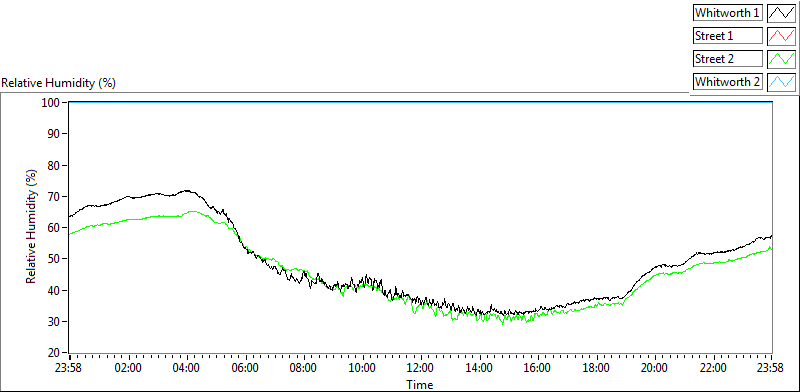The width and height of the screenshot is (800, 392).
Task: Click the 14:00 time axis label
Action: tap(479, 369)
